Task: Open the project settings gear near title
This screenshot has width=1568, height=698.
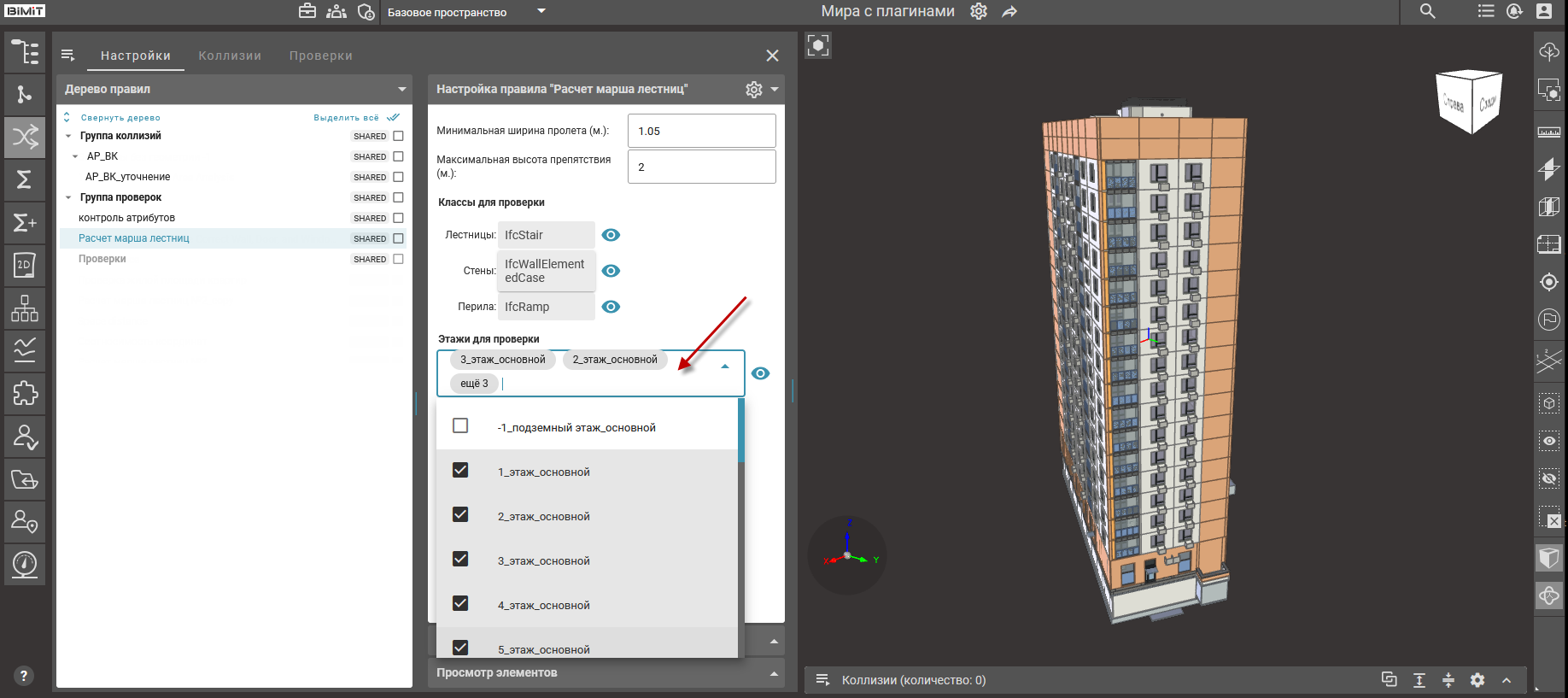Action: 979,11
